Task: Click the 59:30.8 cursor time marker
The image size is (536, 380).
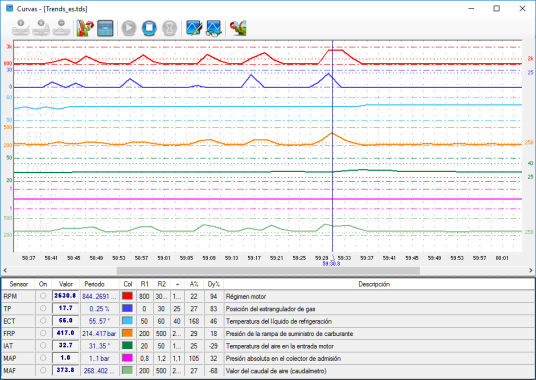Action: point(332,264)
